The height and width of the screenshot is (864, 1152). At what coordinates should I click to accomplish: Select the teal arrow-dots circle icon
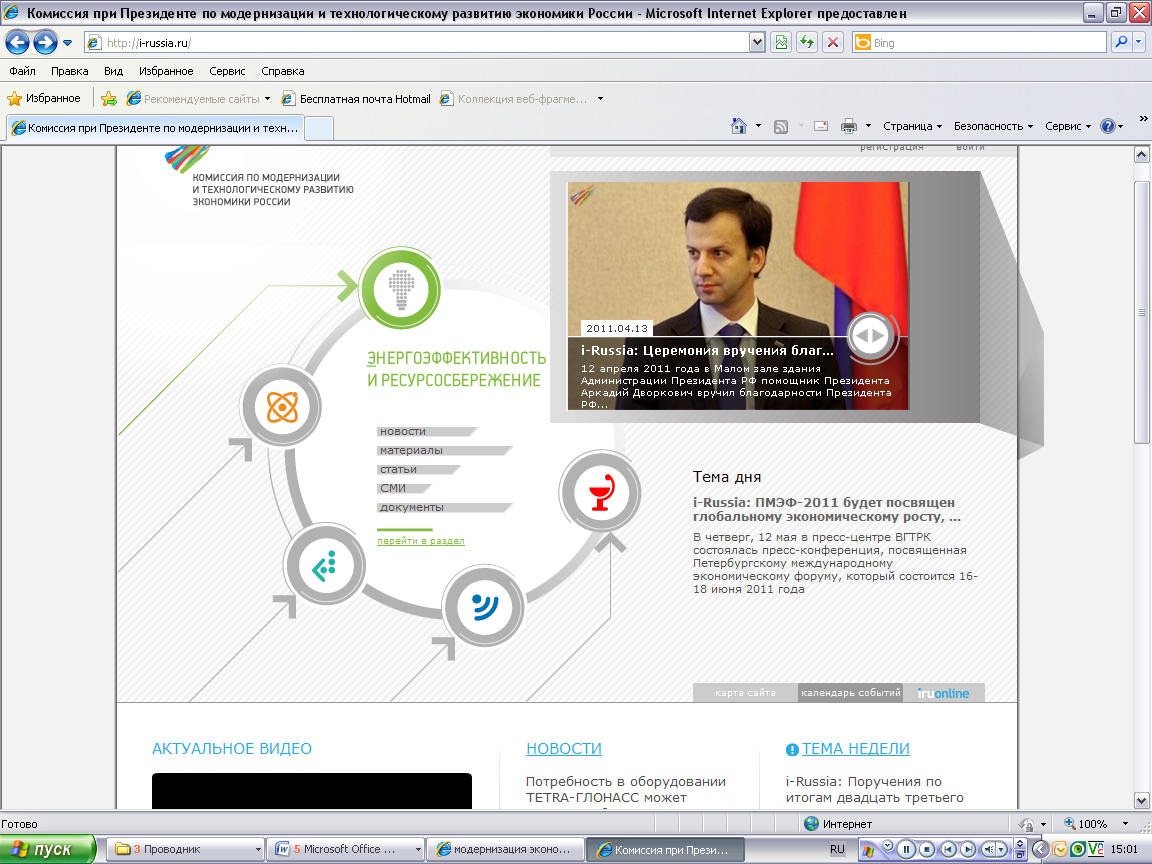pyautogui.click(x=324, y=566)
